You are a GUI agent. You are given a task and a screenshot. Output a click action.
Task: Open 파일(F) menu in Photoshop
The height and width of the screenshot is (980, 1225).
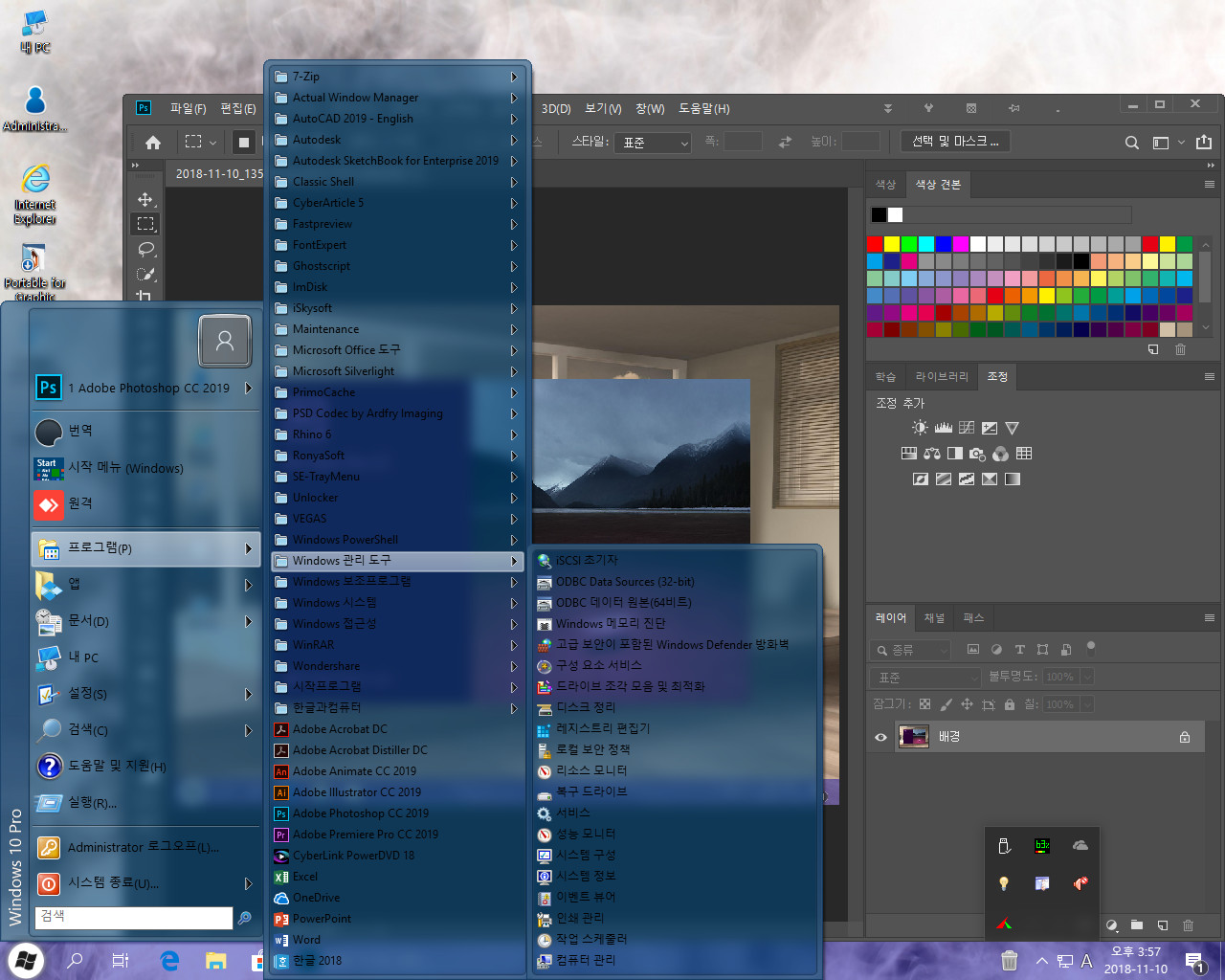click(x=188, y=108)
